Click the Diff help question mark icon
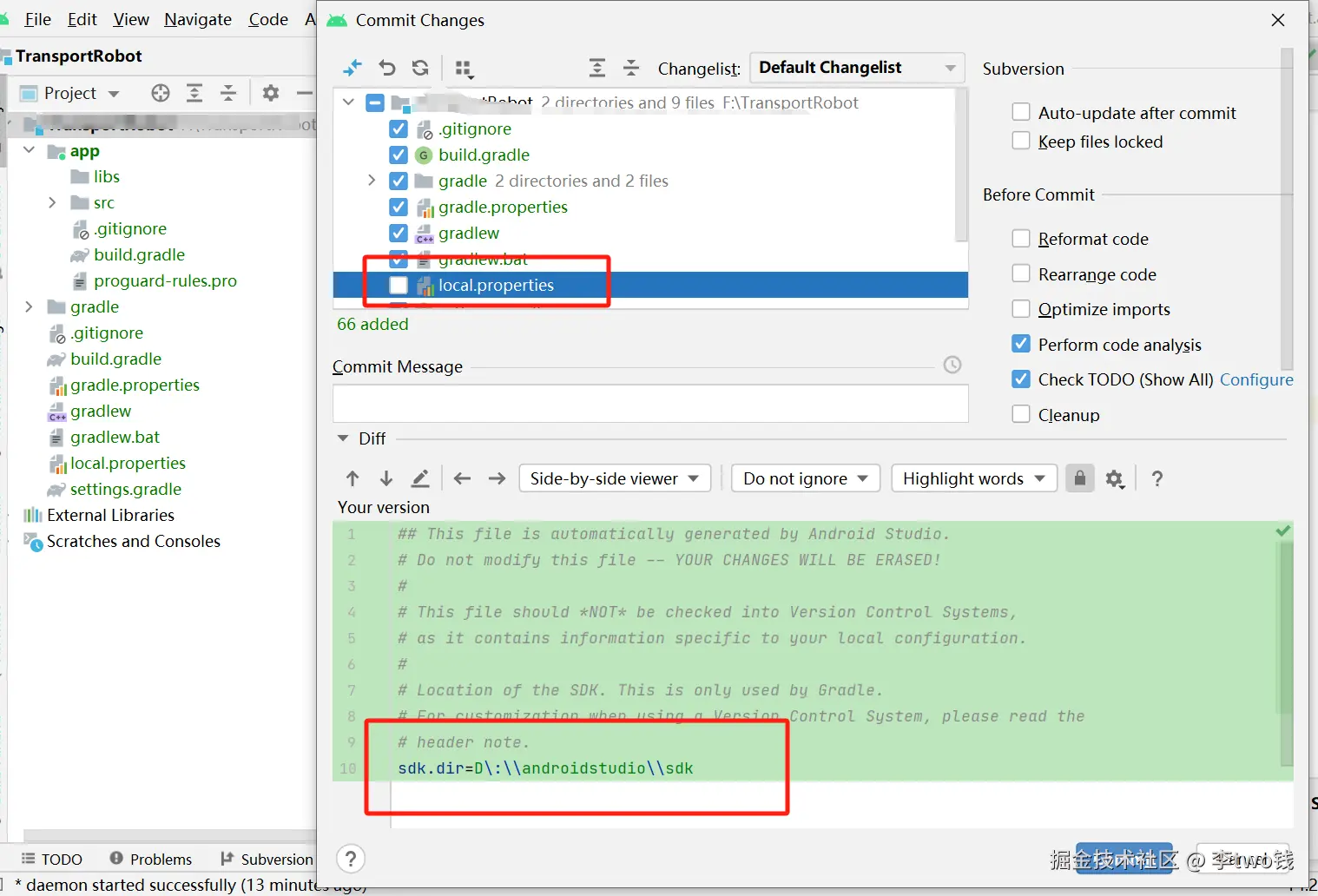Image resolution: width=1318 pixels, height=896 pixels. coord(1157,478)
